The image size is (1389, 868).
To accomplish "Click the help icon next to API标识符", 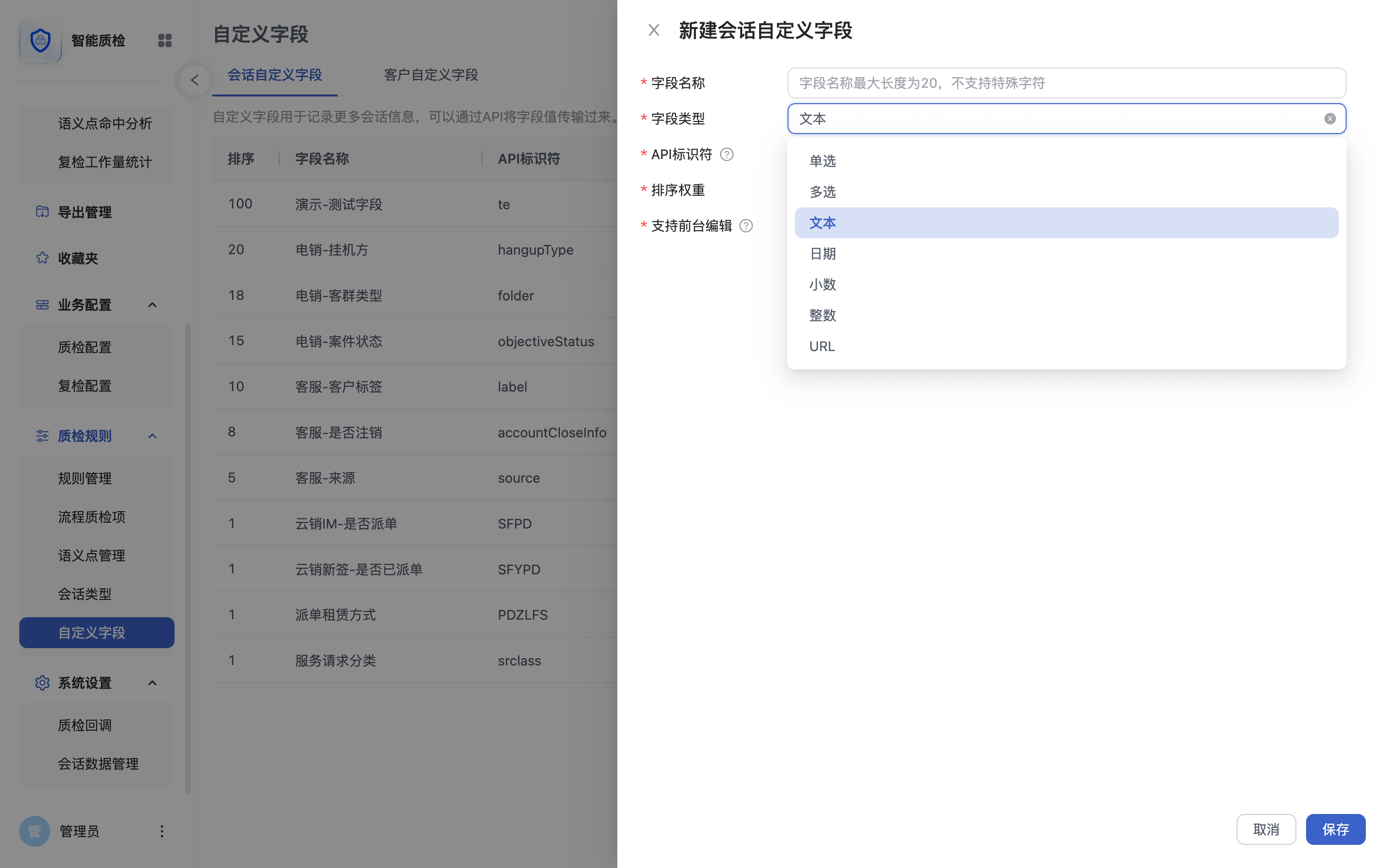I will [727, 154].
